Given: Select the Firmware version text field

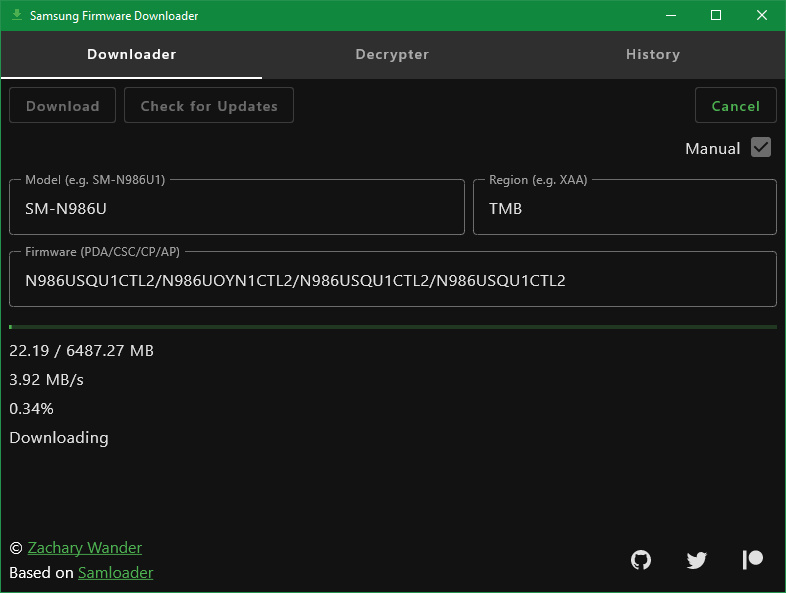Looking at the screenshot, I should 392,281.
